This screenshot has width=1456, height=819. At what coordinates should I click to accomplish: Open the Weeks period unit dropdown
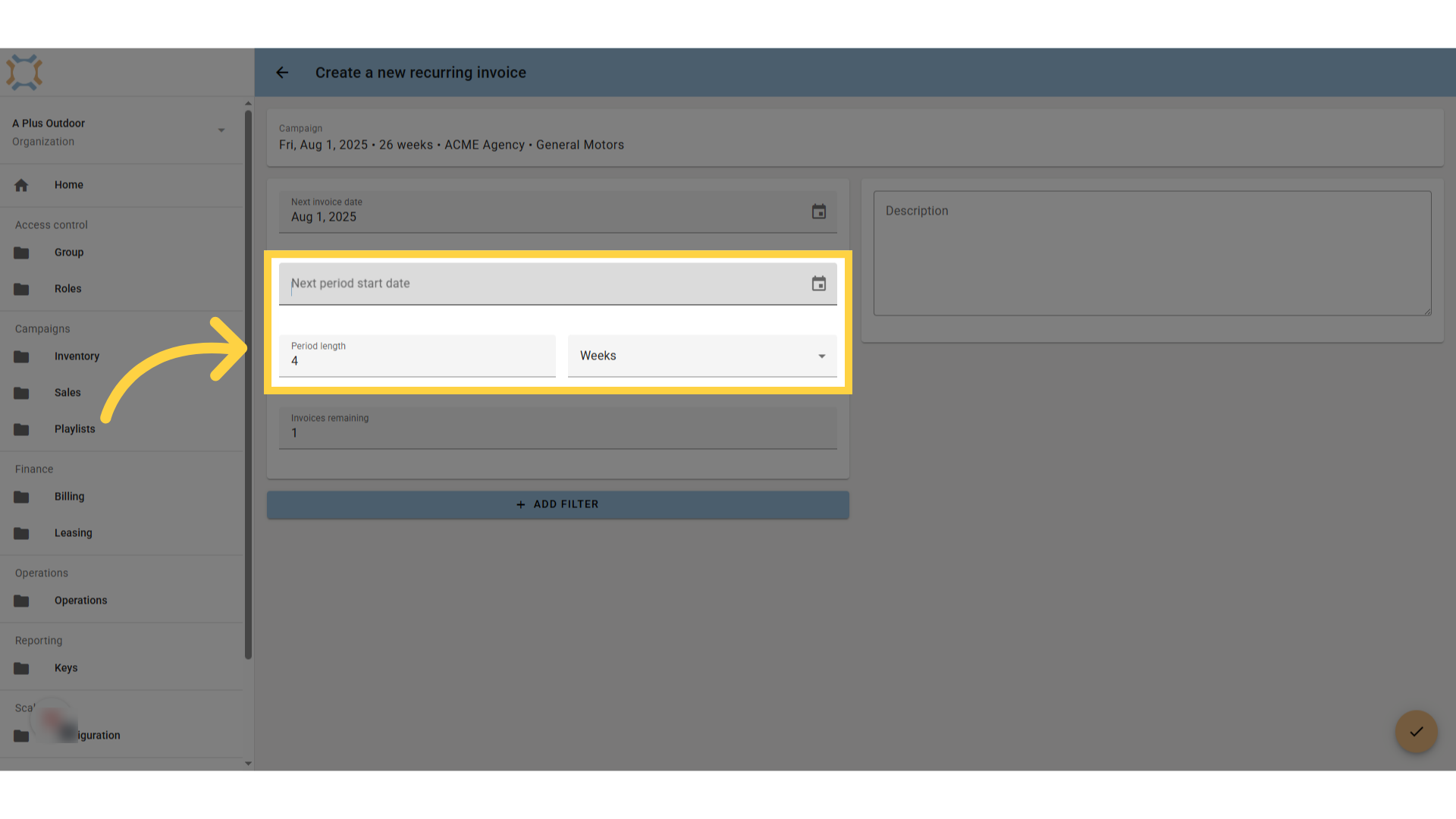(702, 356)
